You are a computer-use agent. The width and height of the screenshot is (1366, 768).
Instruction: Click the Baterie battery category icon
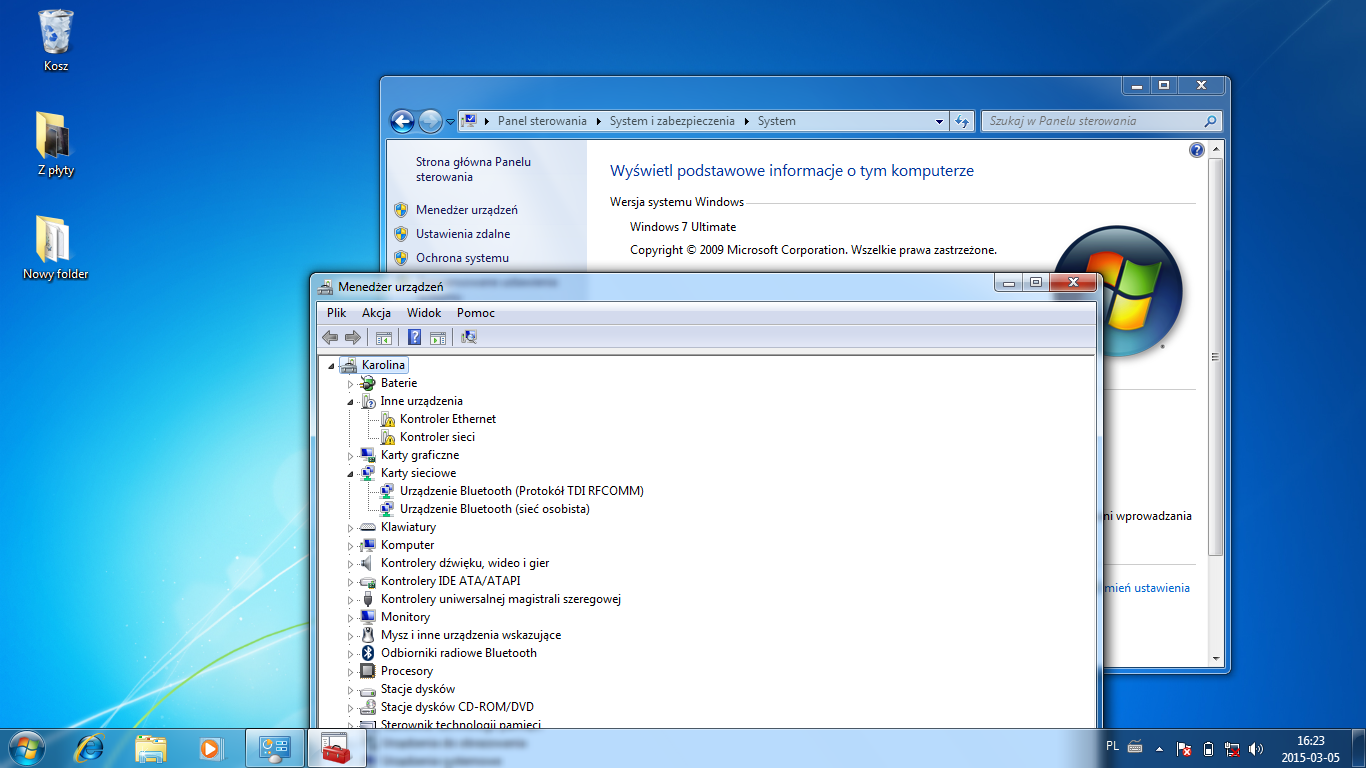click(x=368, y=383)
